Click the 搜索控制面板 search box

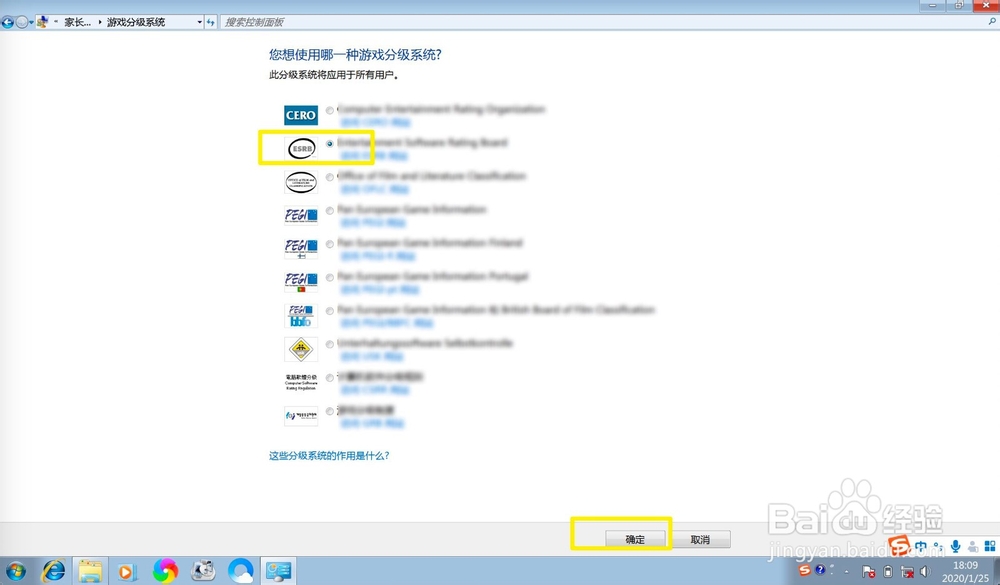tap(603, 22)
